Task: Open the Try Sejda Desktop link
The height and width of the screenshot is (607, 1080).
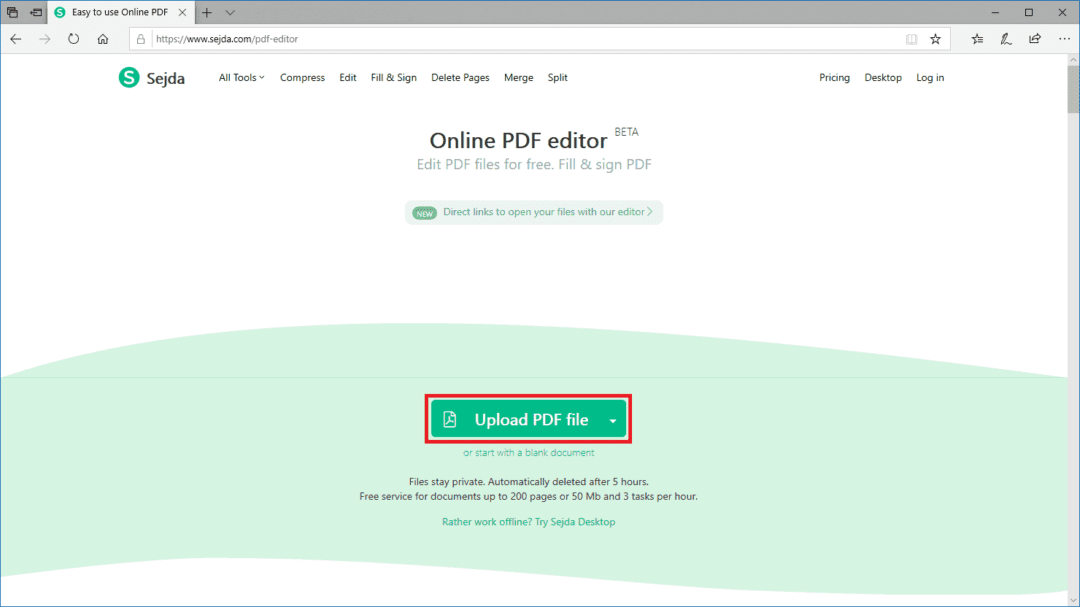Action: (528, 522)
